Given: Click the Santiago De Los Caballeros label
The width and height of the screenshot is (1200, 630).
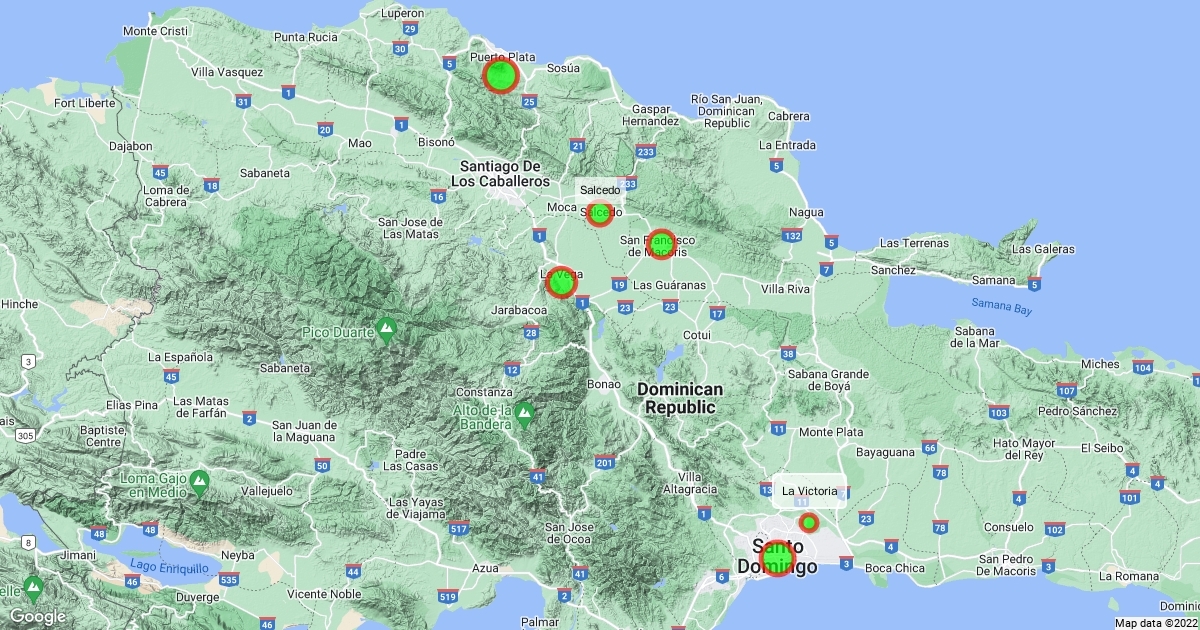Looking at the screenshot, I should [500, 173].
